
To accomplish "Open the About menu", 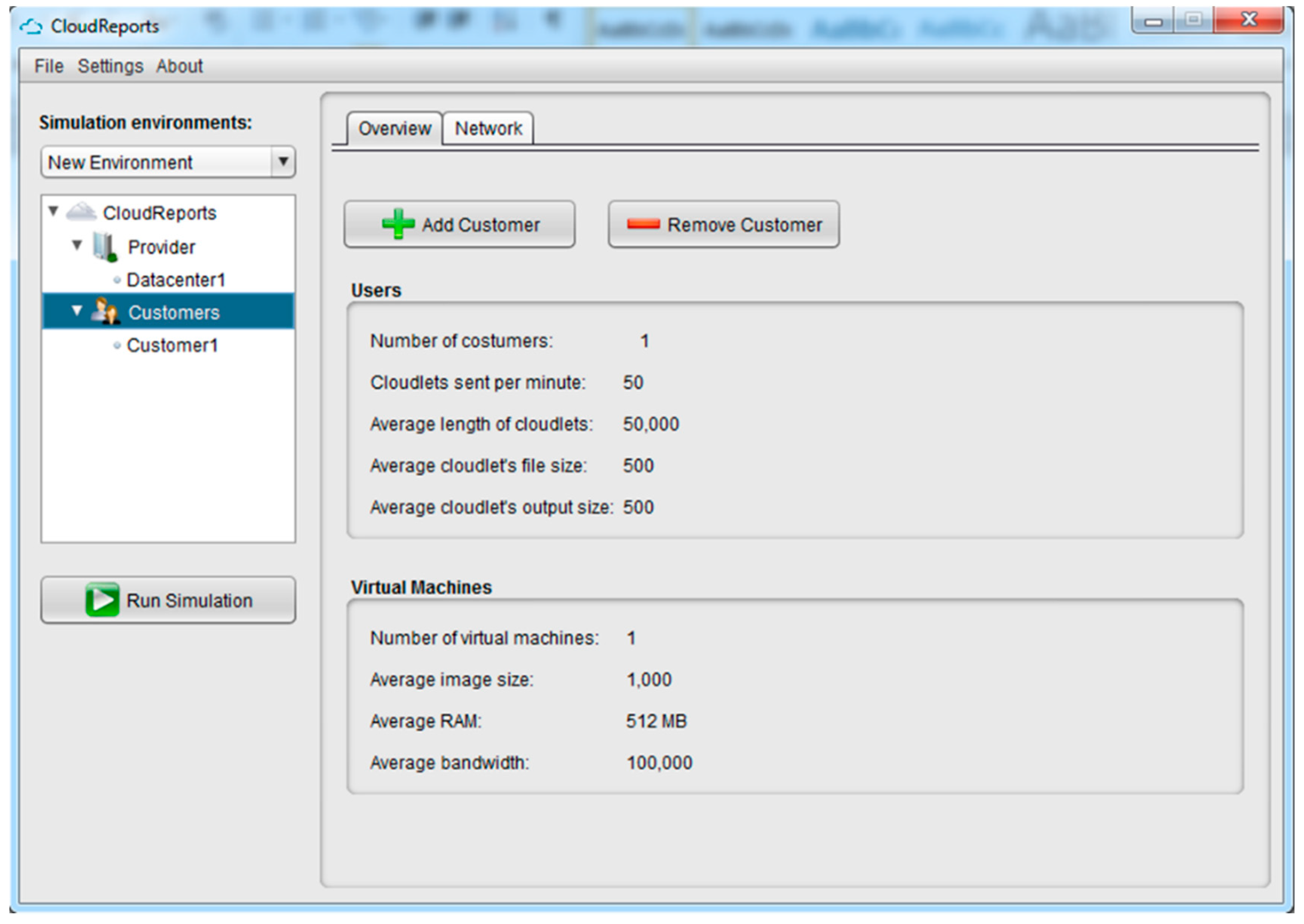I will (x=179, y=66).
